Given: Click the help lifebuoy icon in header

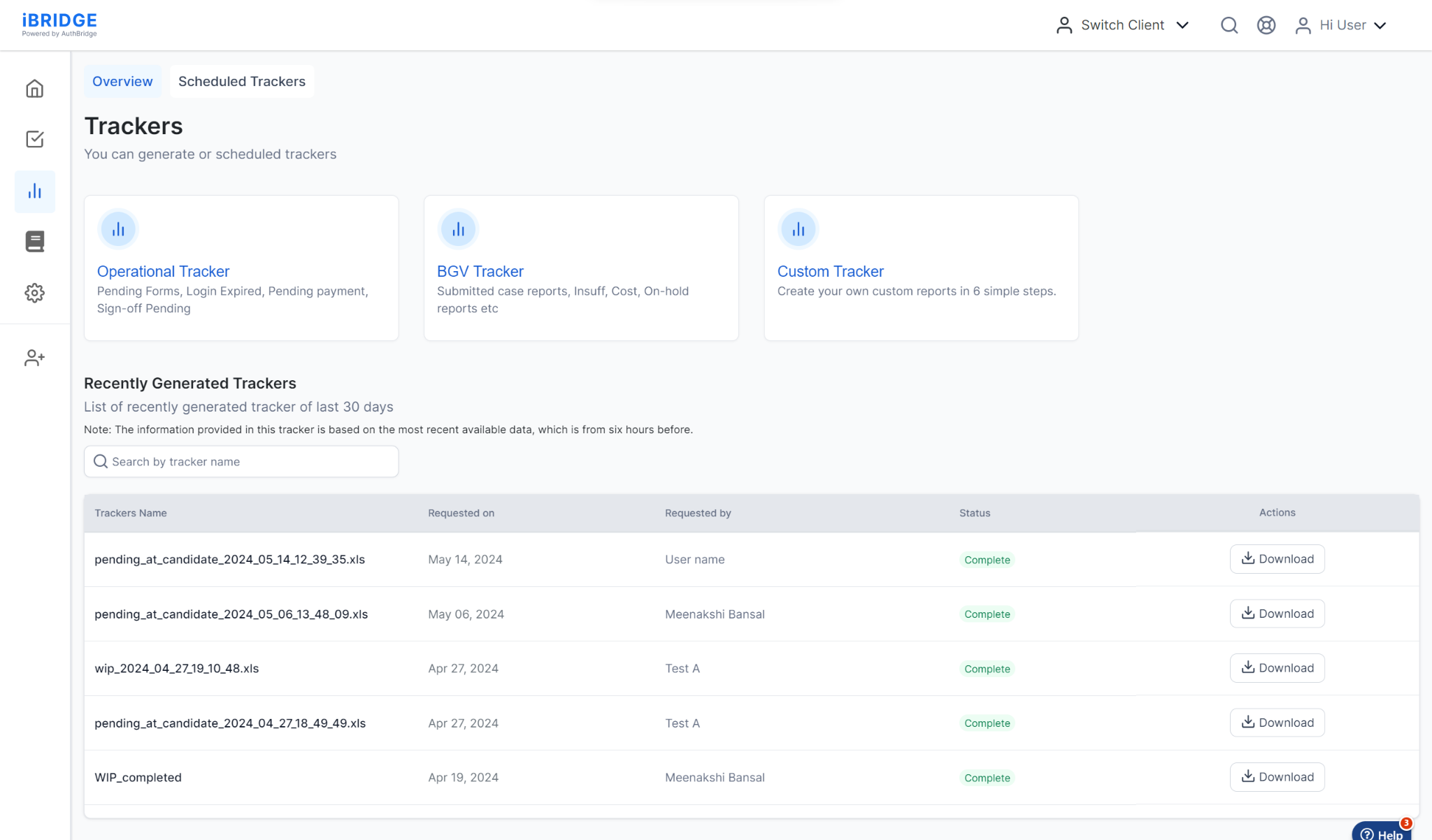Looking at the screenshot, I should point(1266,25).
